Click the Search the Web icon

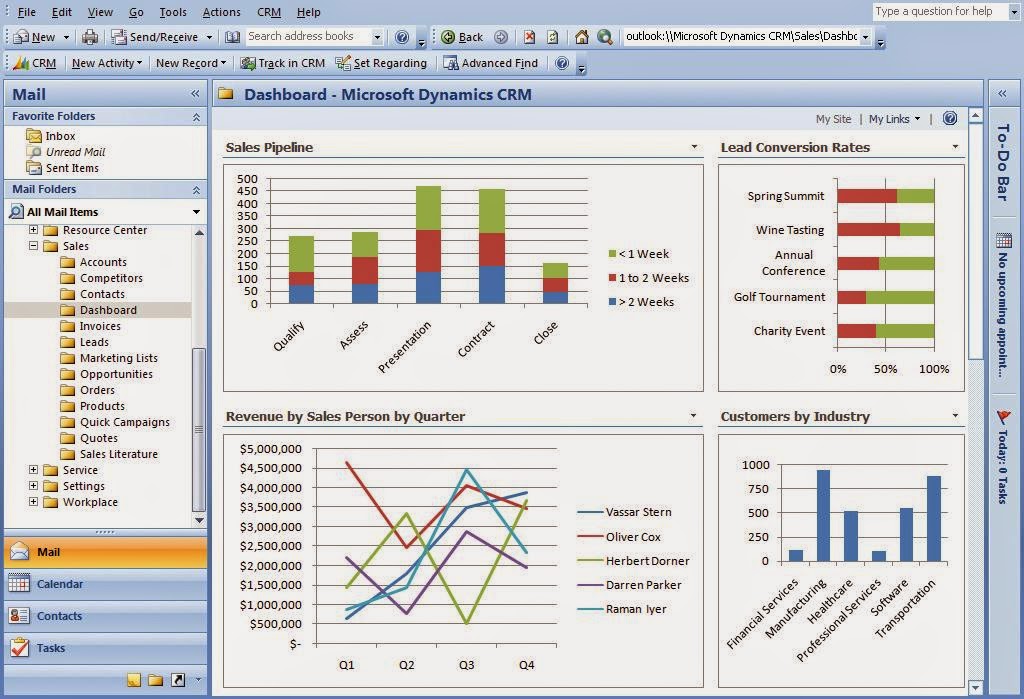pos(605,37)
